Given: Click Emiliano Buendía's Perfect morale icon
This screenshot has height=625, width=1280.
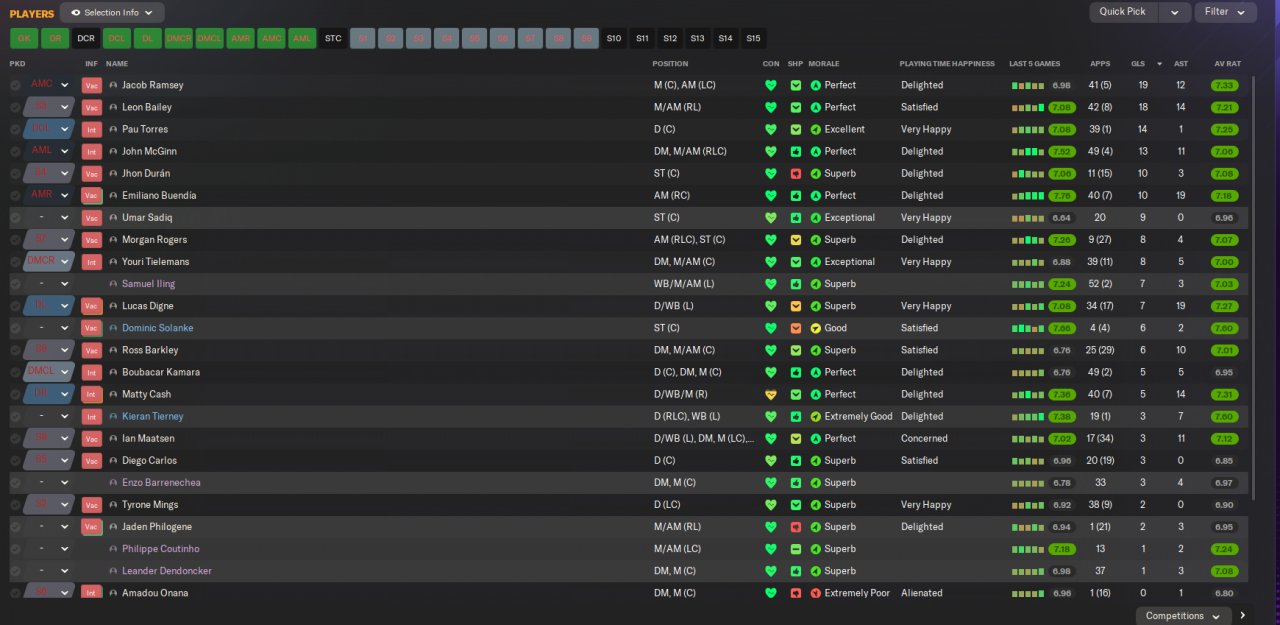Looking at the screenshot, I should [816, 196].
